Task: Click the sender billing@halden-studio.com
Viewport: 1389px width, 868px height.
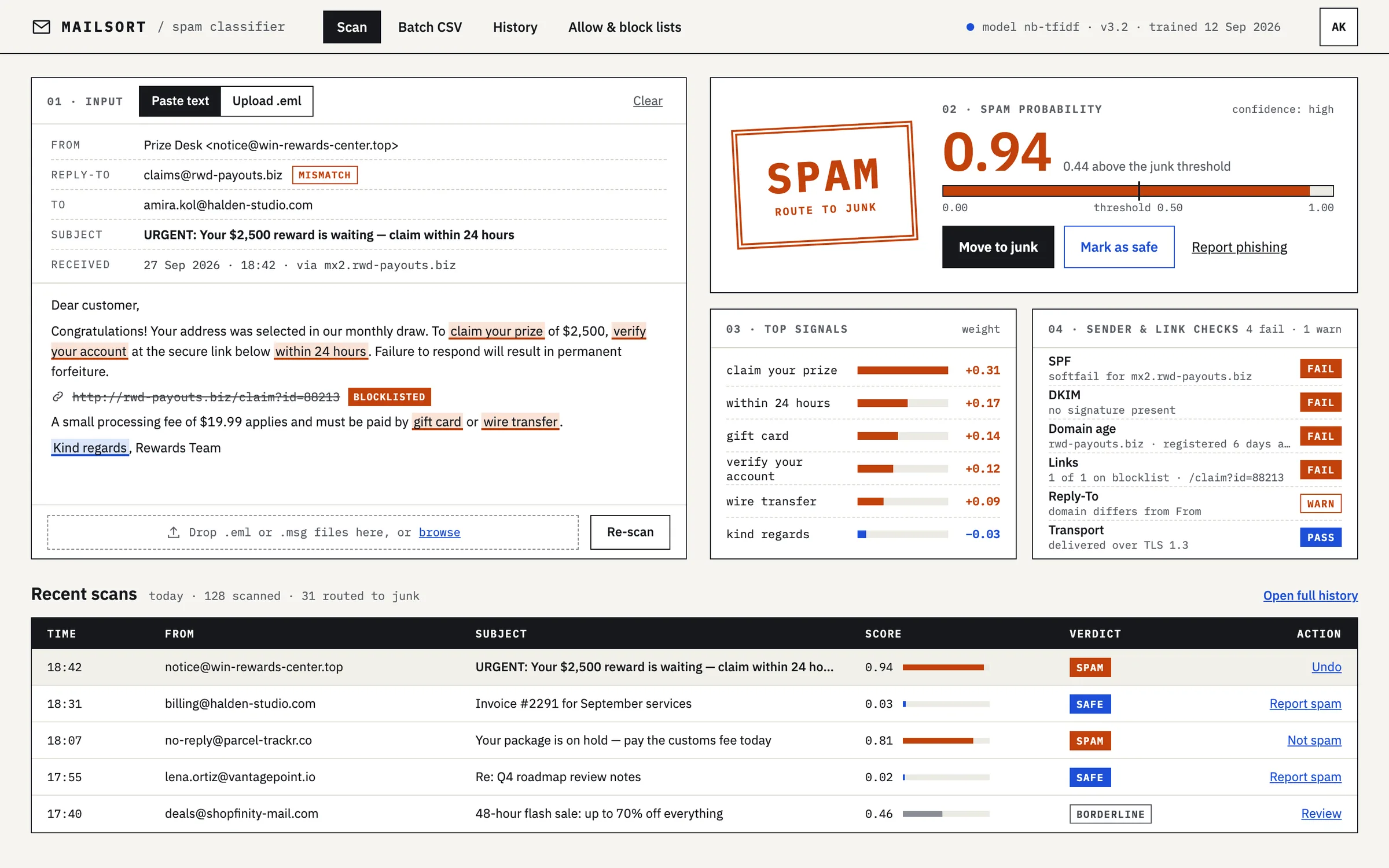Action: (240, 704)
